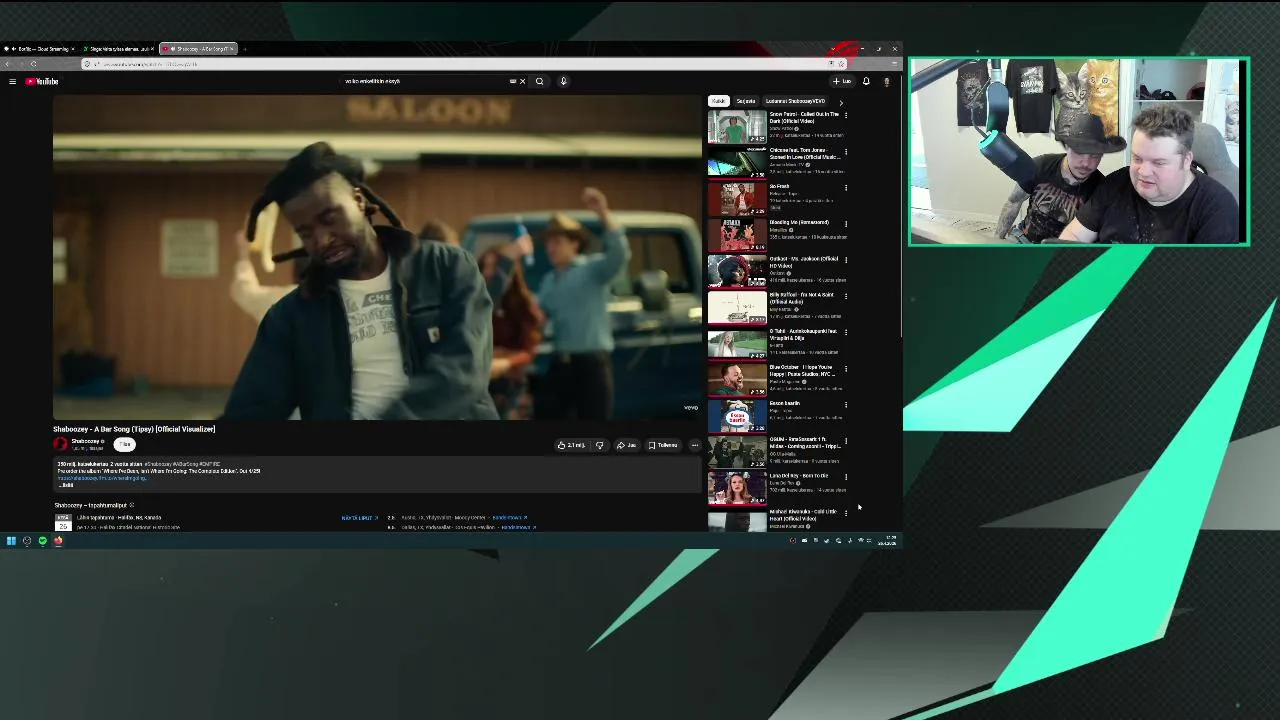Reload the page in the browser

[33, 64]
